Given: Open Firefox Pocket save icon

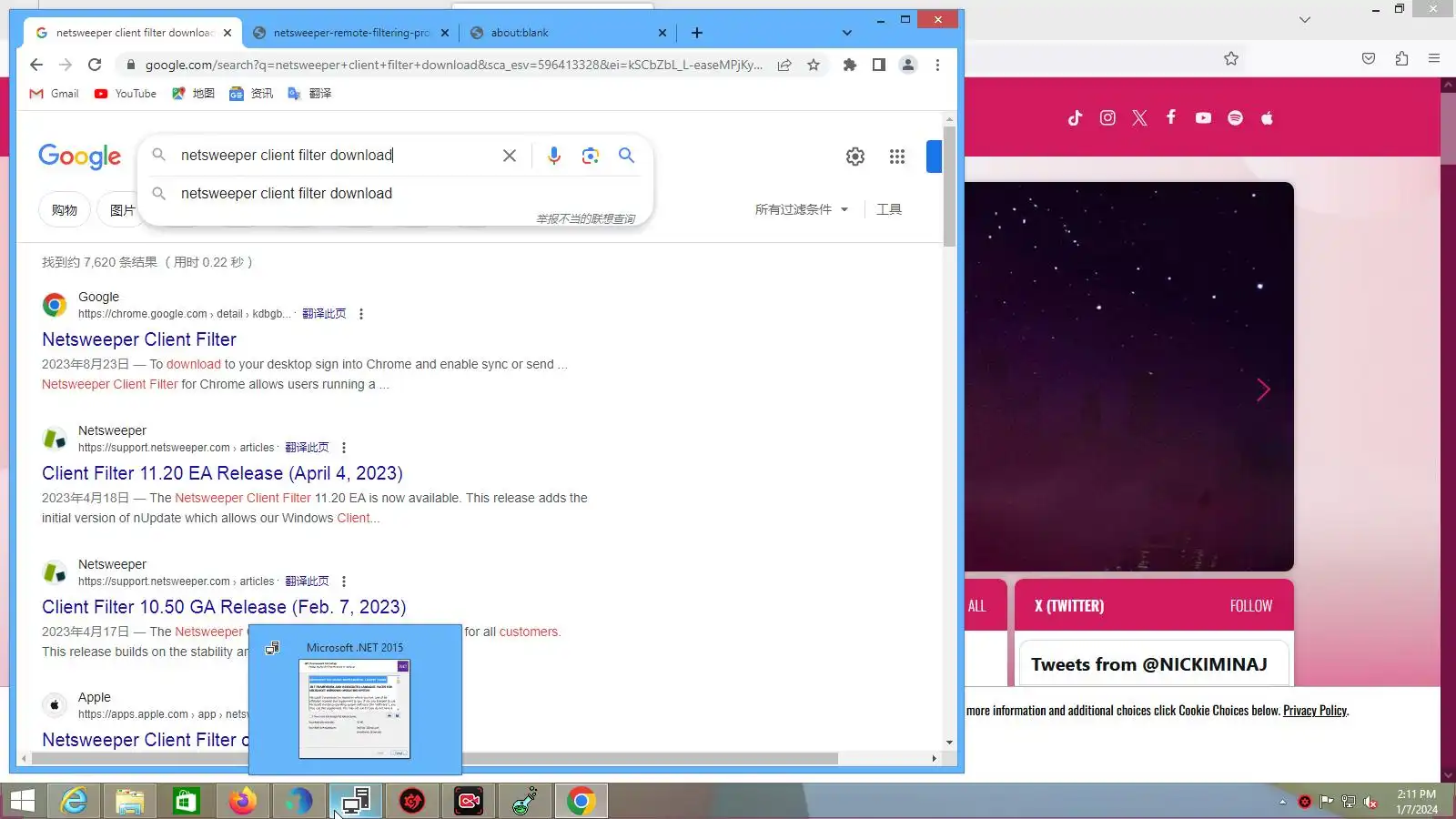Looking at the screenshot, I should point(1369,58).
